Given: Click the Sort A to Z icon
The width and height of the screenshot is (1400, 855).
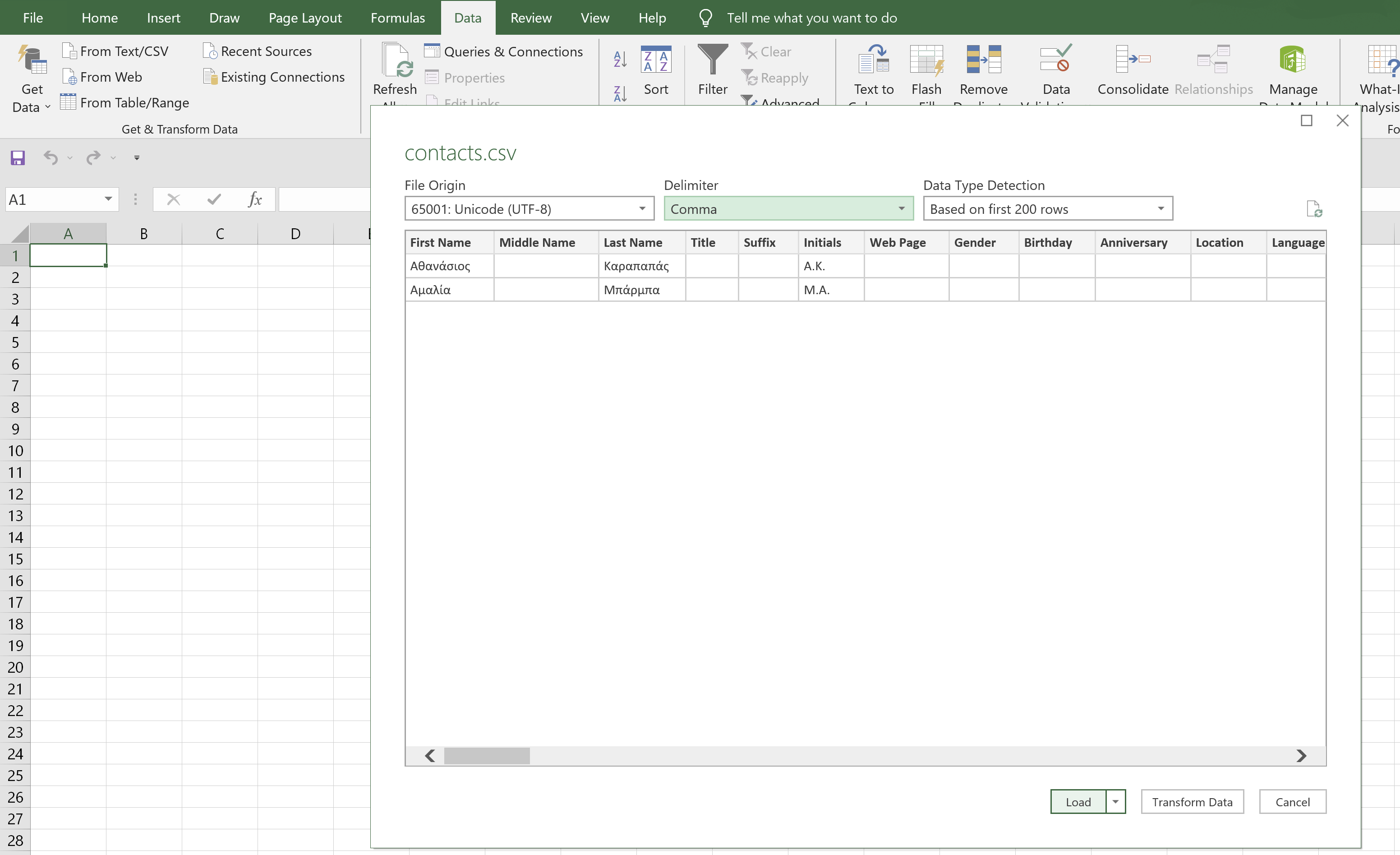Looking at the screenshot, I should (x=620, y=59).
